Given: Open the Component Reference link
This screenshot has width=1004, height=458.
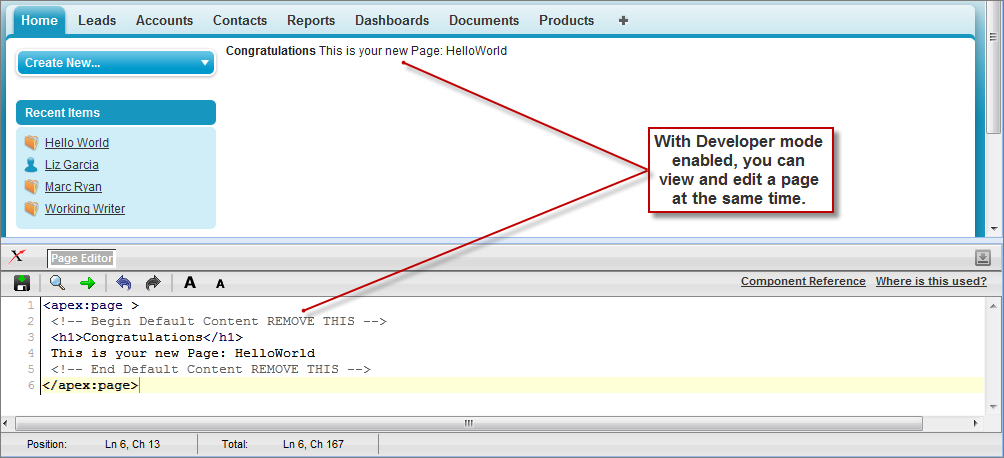Looking at the screenshot, I should coord(803,281).
